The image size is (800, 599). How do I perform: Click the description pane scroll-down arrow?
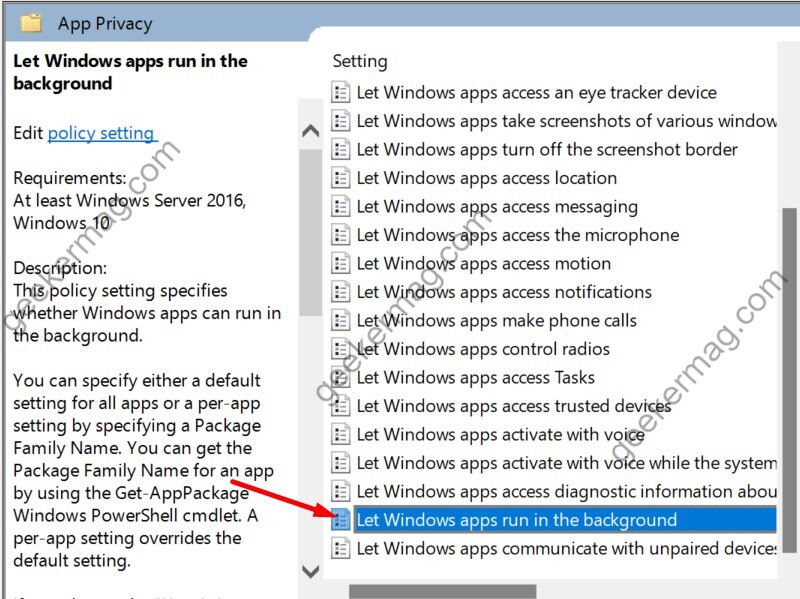point(311,570)
